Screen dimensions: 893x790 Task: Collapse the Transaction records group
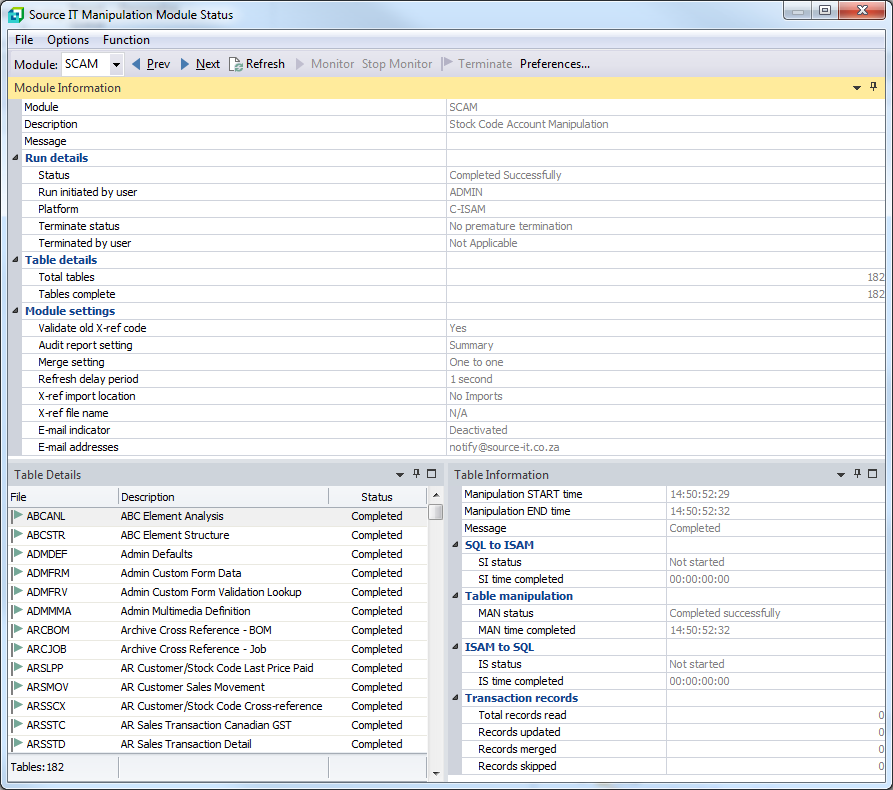click(455, 698)
